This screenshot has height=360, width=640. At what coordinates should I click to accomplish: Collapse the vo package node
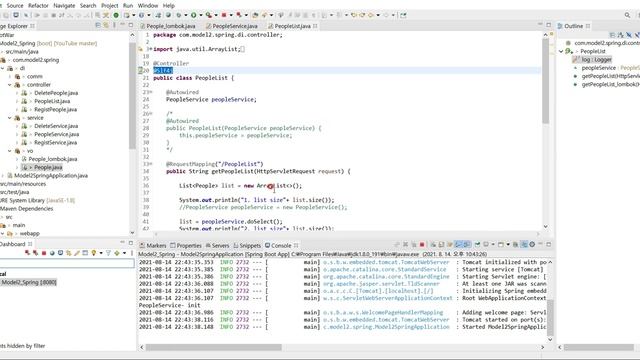[10, 151]
